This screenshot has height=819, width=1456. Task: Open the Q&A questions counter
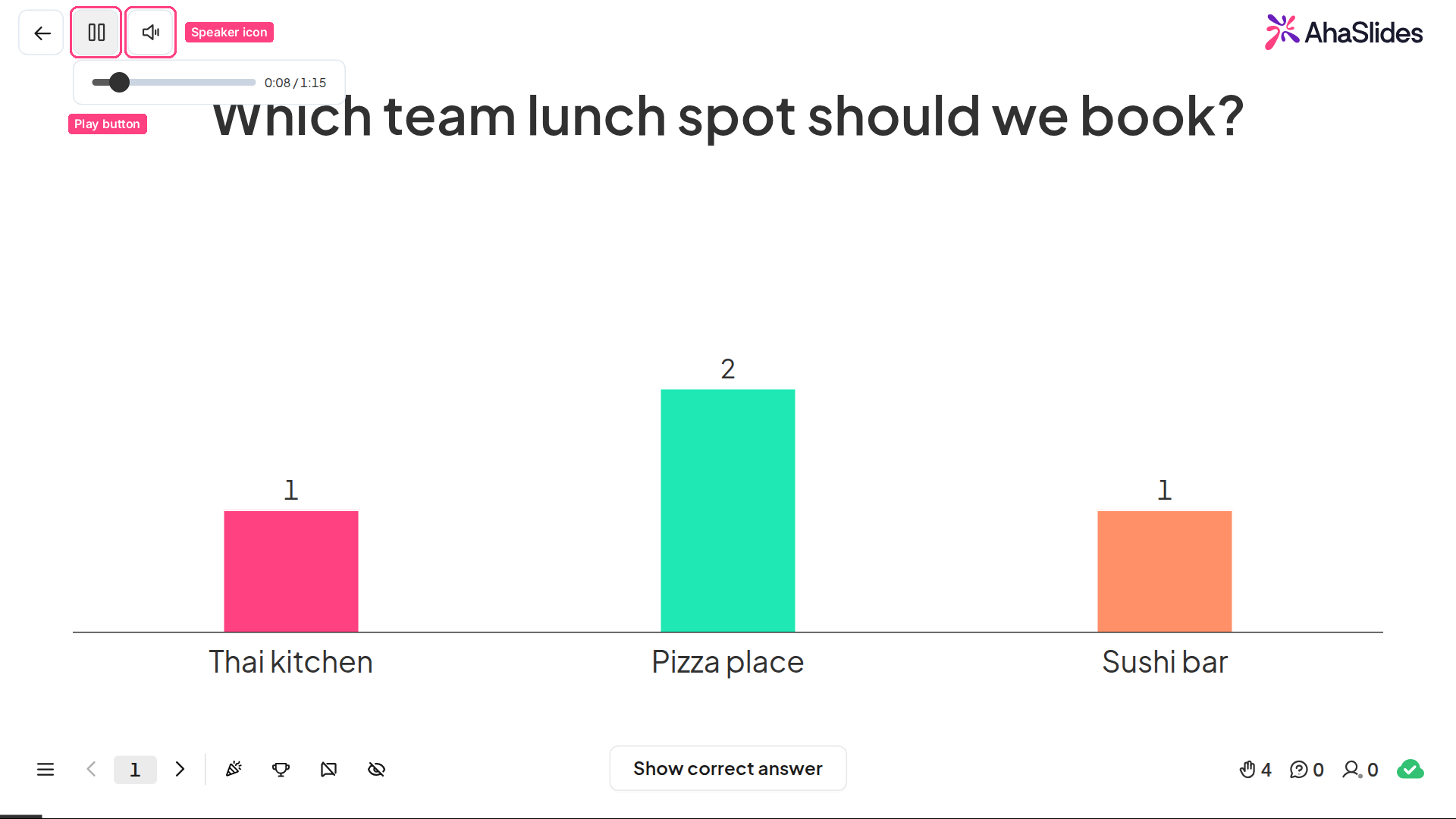click(x=1307, y=770)
